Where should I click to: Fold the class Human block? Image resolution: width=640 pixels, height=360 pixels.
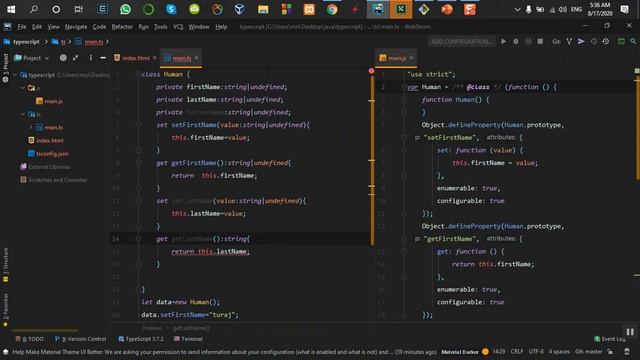tap(138, 74)
